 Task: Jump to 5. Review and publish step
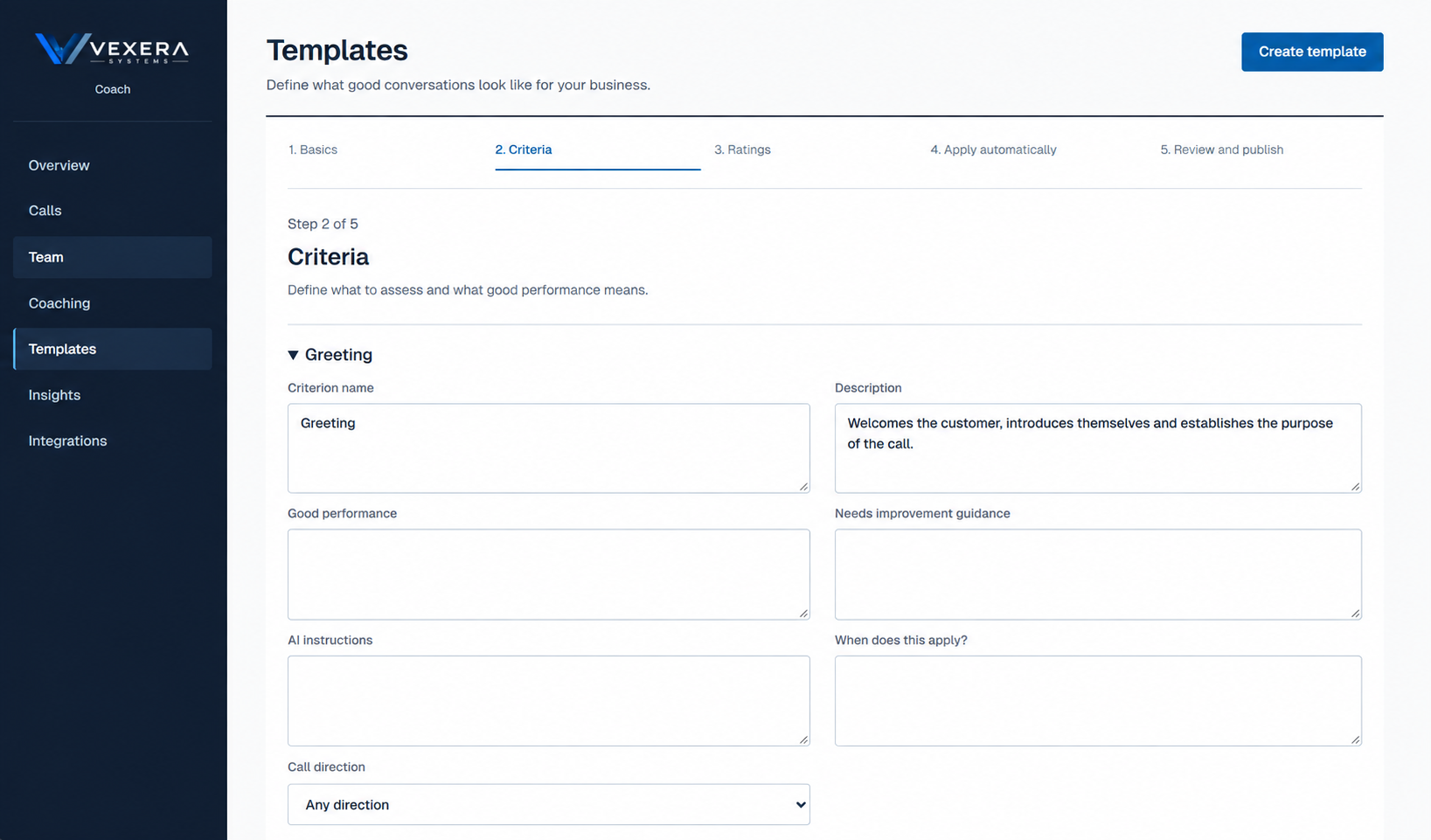tap(1221, 149)
